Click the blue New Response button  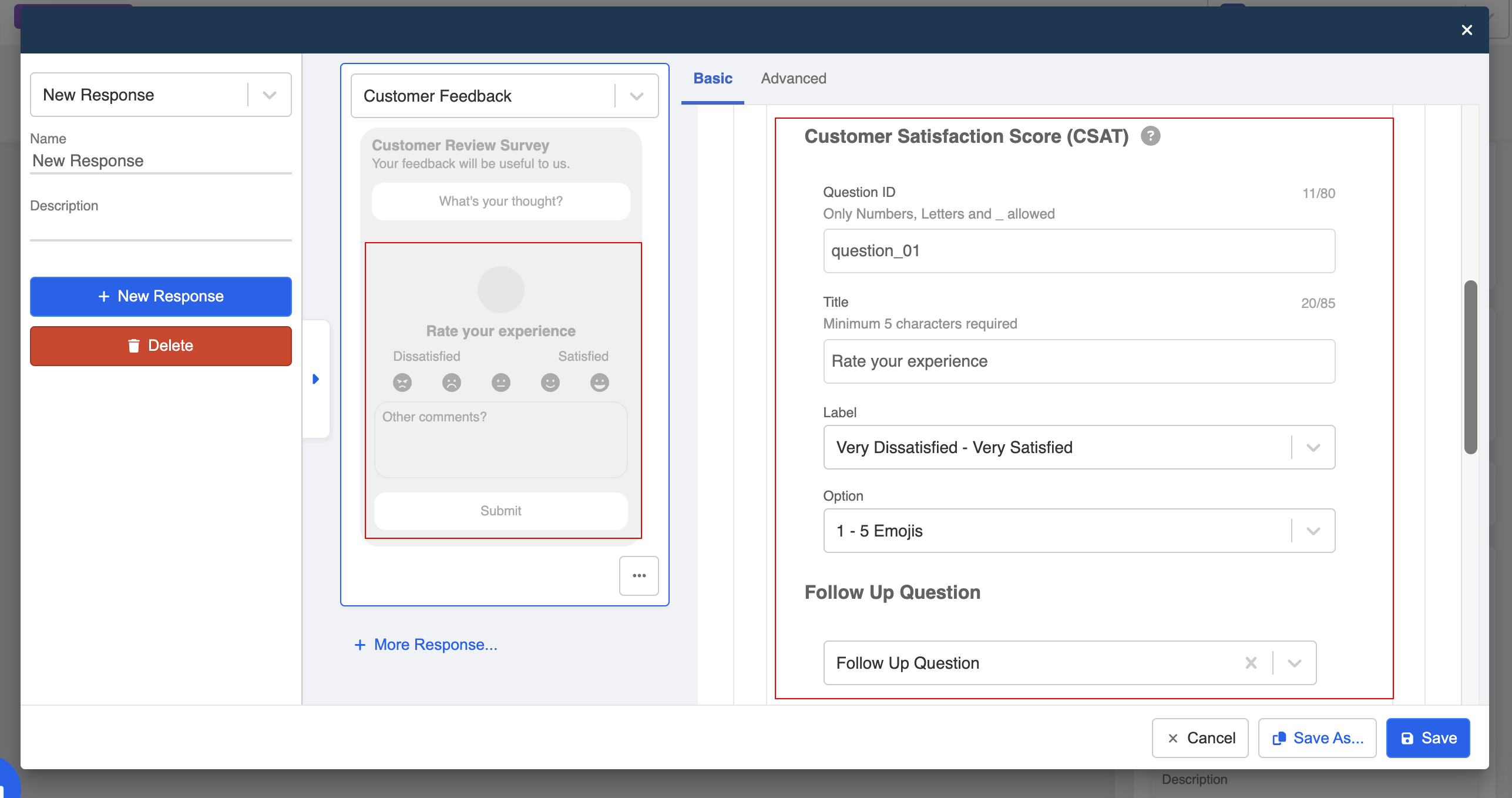pos(161,296)
